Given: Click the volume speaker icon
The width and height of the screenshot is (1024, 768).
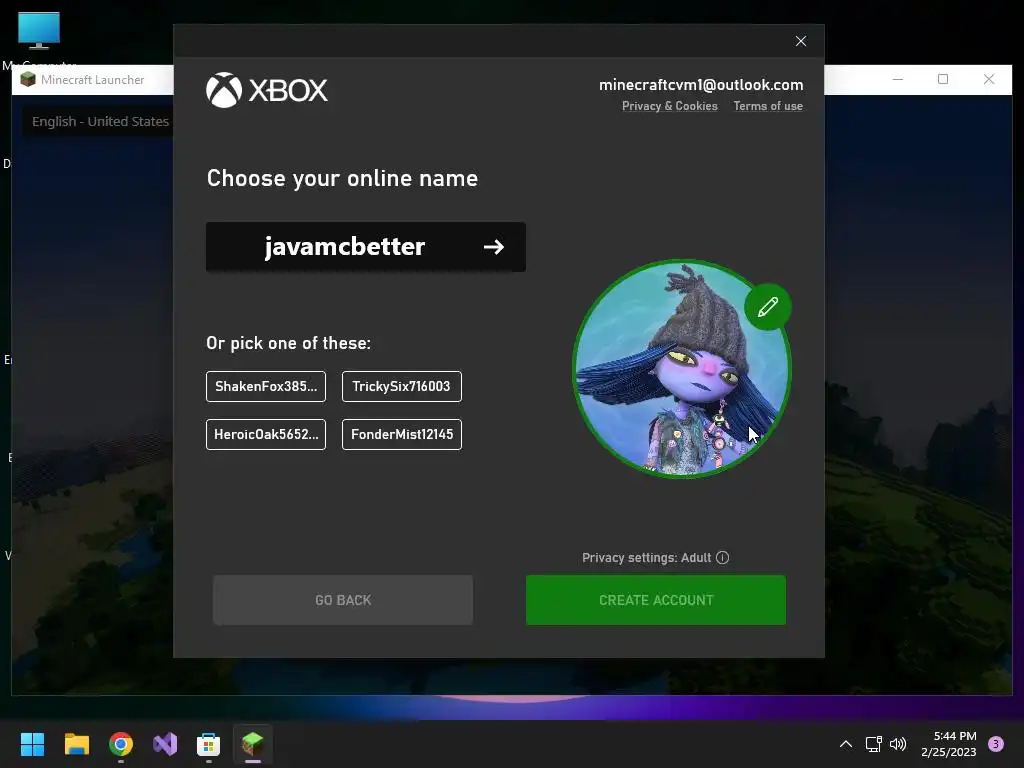Looking at the screenshot, I should 898,744.
